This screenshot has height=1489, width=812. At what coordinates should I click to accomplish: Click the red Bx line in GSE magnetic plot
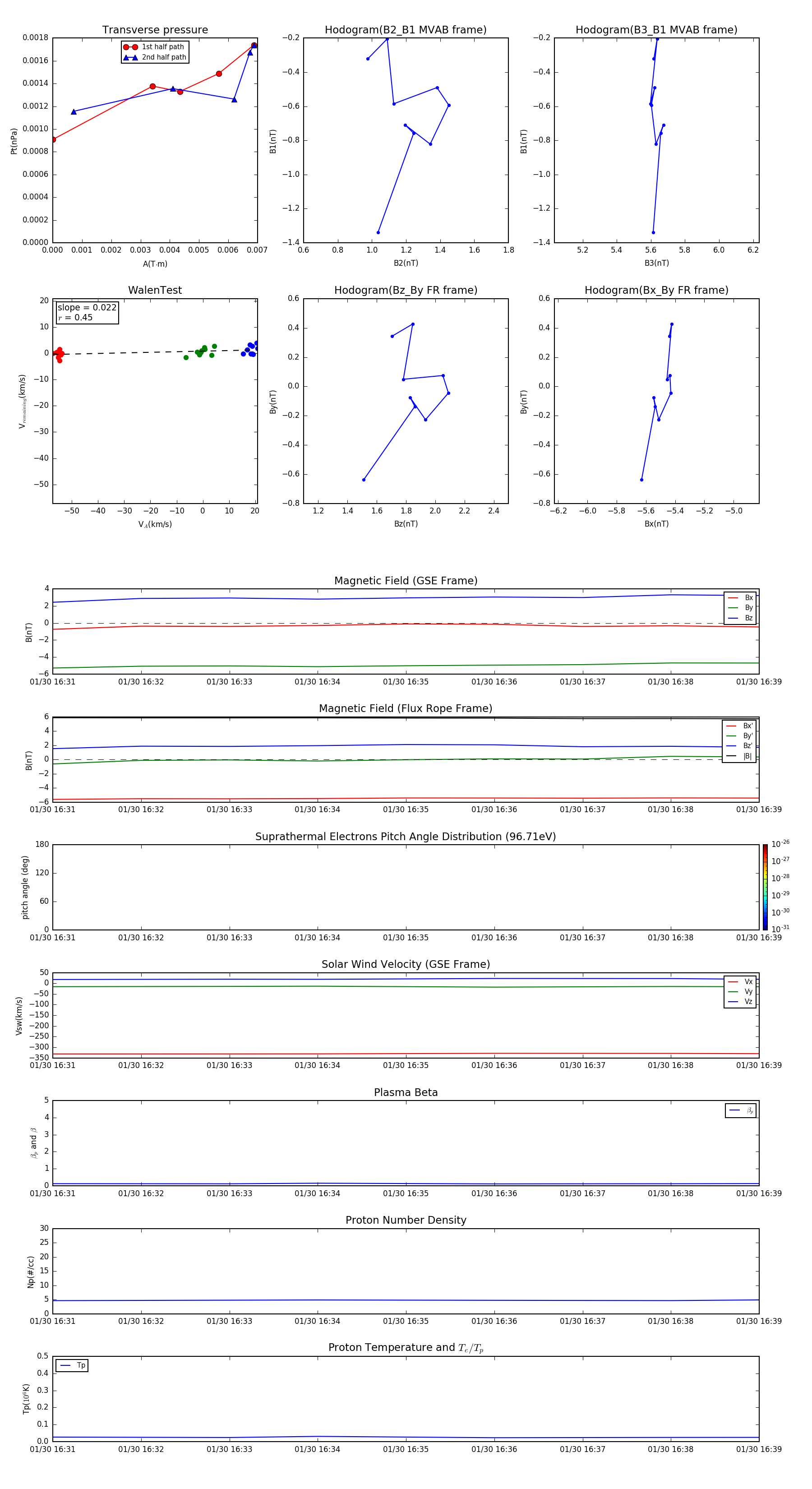[406, 624]
